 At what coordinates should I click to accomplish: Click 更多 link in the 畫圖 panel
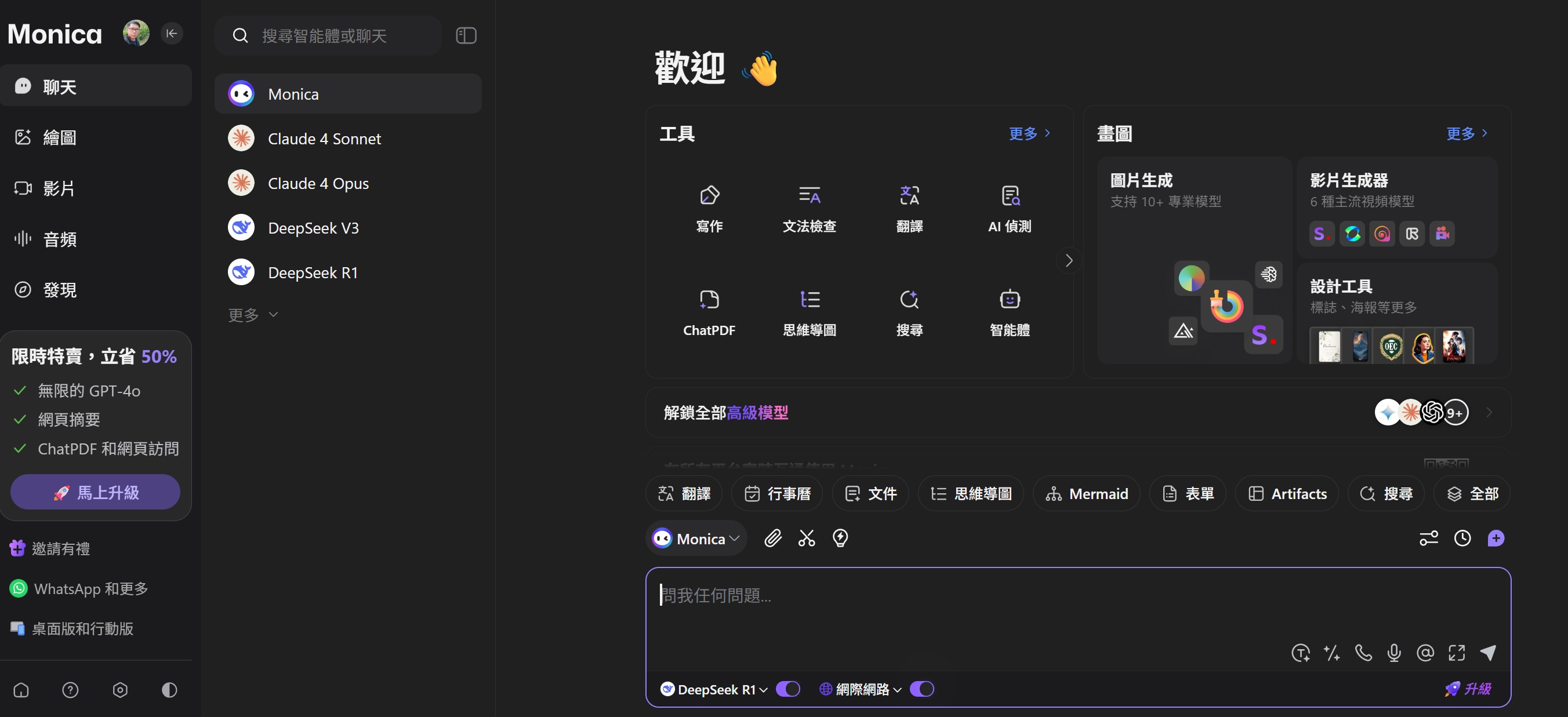click(1467, 133)
